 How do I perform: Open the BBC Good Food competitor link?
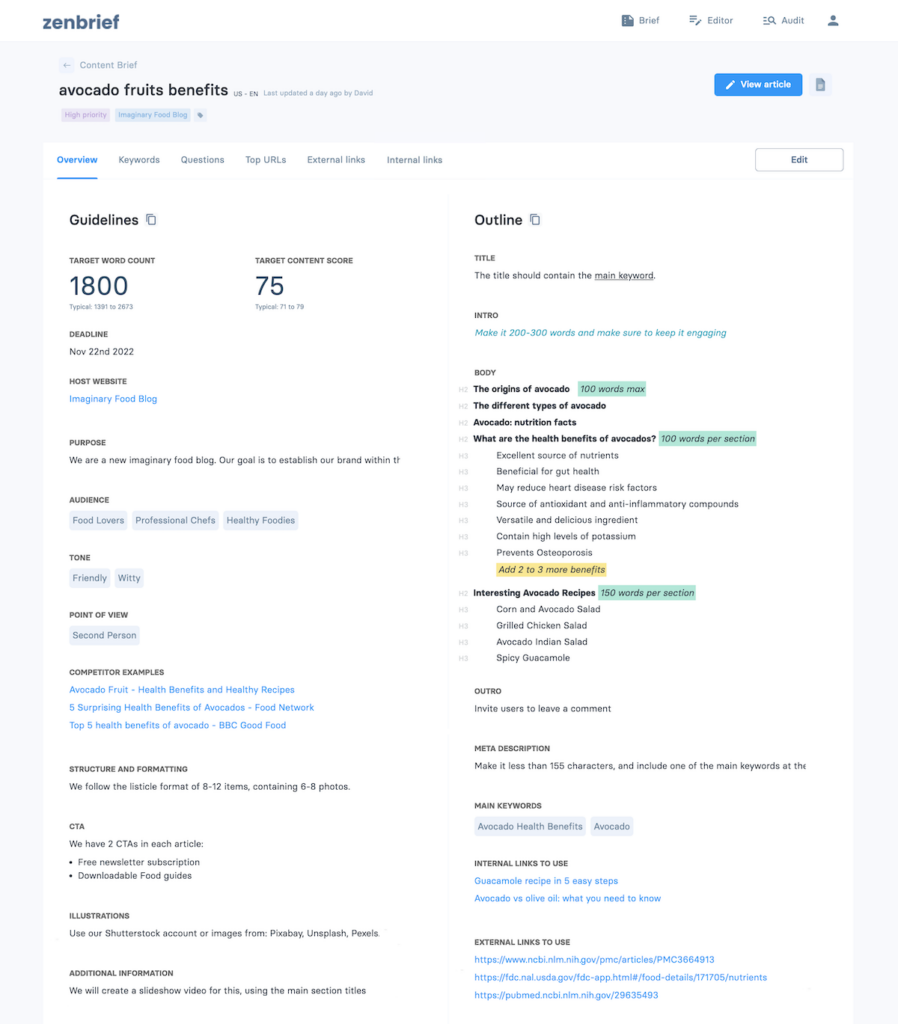tap(177, 725)
